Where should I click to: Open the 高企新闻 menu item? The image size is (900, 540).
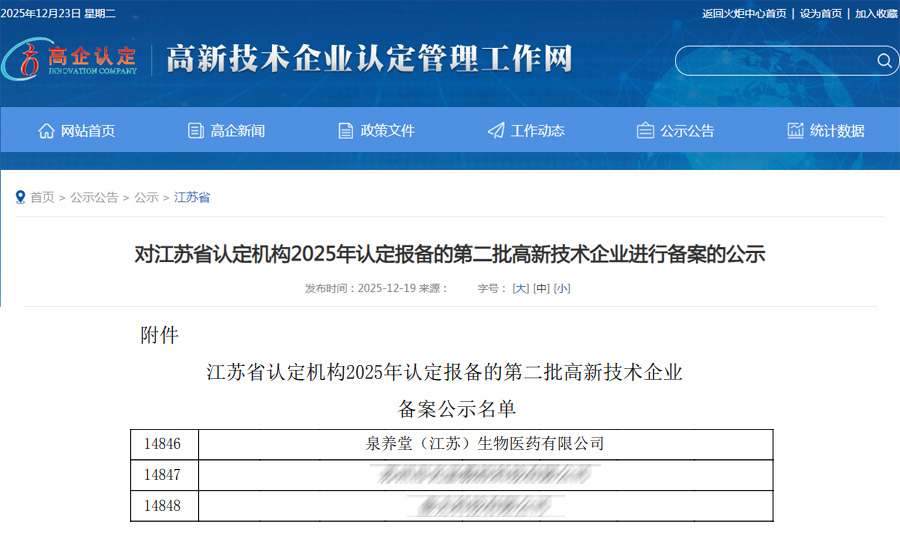237,131
